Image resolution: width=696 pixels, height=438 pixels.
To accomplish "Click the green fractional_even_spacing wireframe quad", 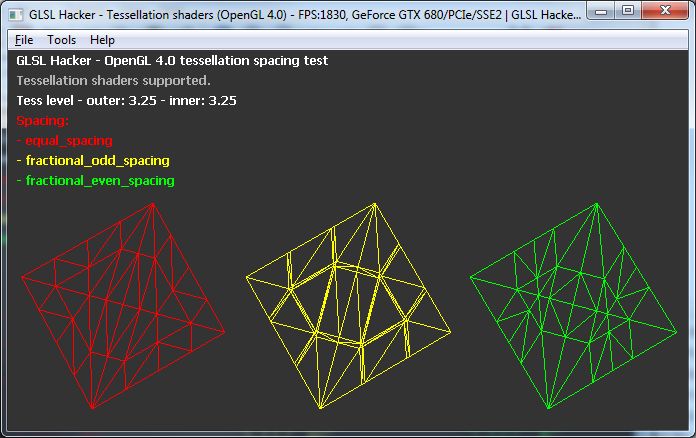I will click(x=573, y=306).
